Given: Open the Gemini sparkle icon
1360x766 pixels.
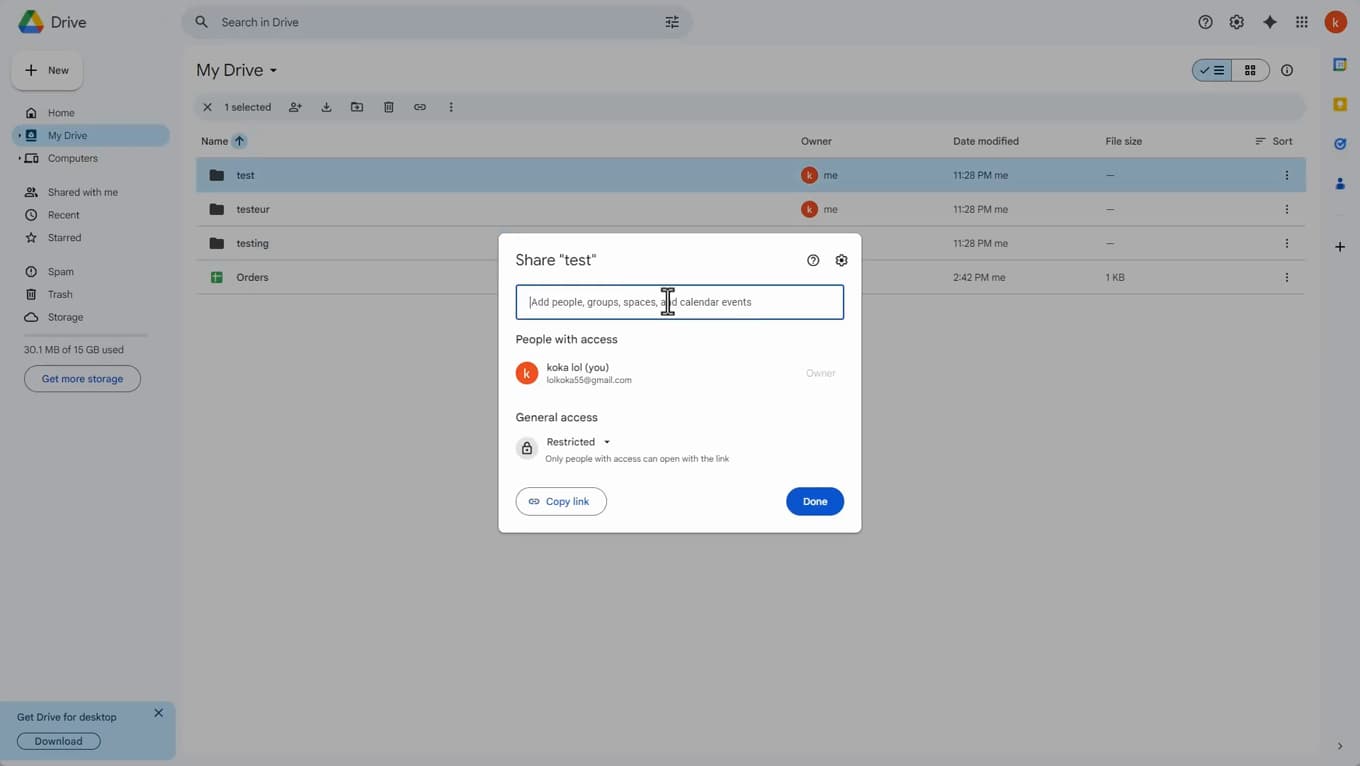Looking at the screenshot, I should [x=1270, y=22].
